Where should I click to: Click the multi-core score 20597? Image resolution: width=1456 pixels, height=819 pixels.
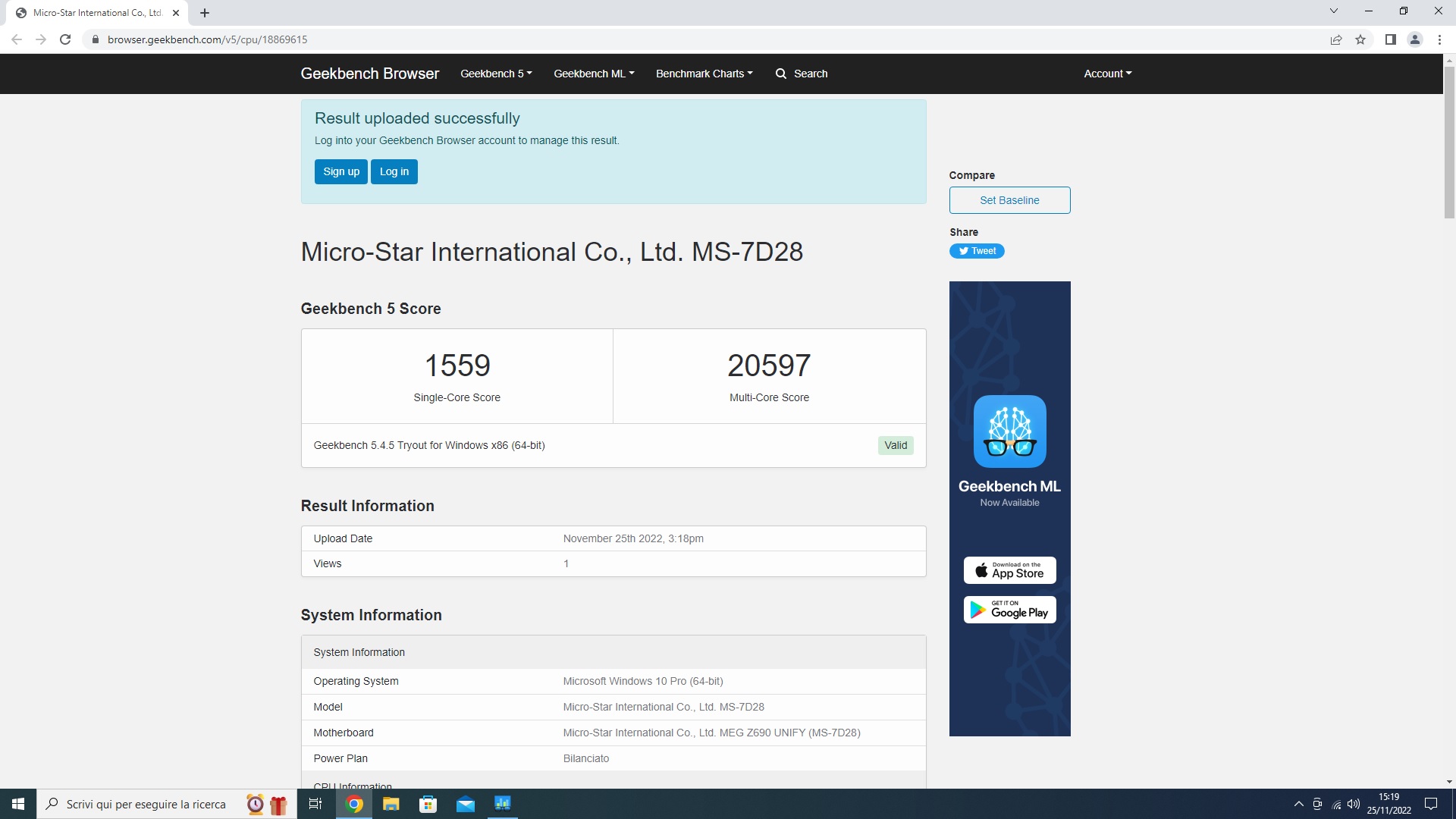point(769,366)
